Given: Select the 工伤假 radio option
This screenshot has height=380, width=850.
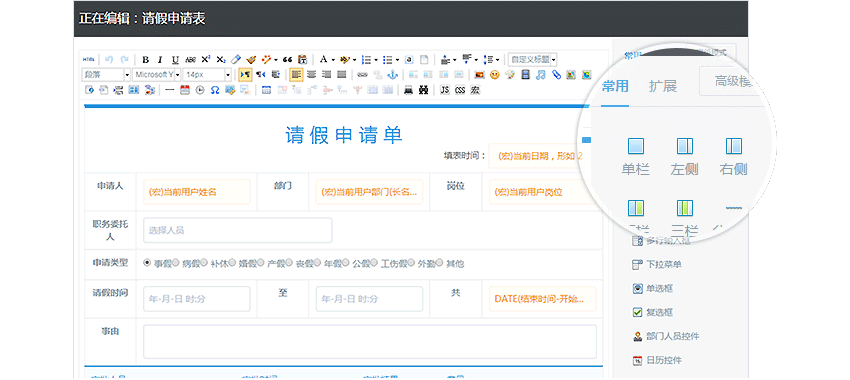Looking at the screenshot, I should coord(374,263).
